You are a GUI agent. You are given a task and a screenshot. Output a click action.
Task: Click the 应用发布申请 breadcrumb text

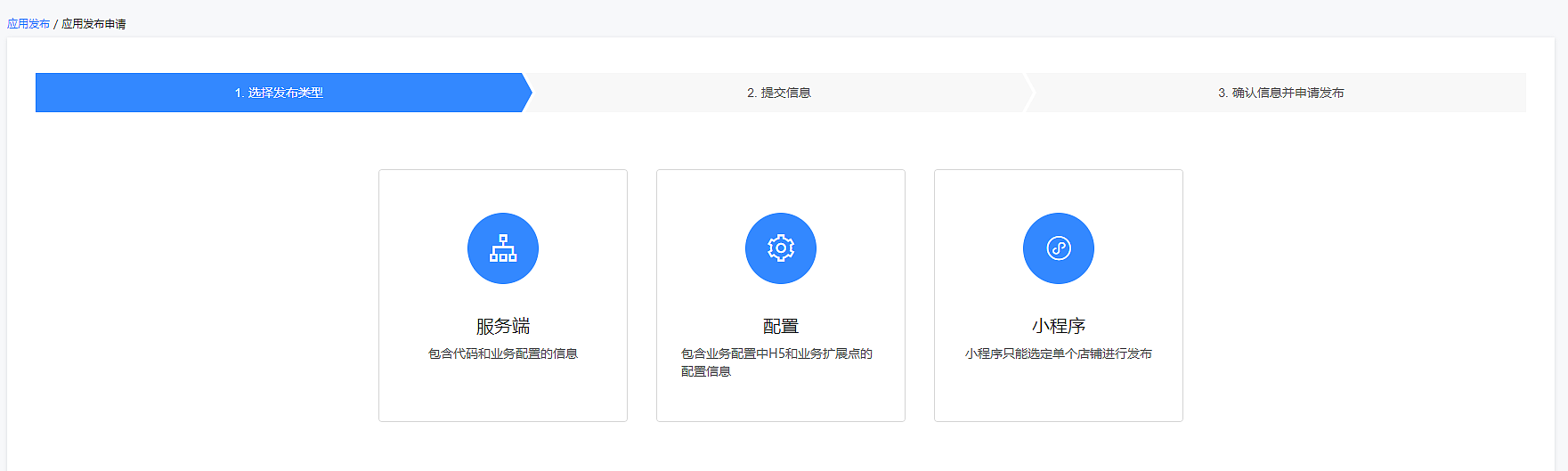coord(93,24)
